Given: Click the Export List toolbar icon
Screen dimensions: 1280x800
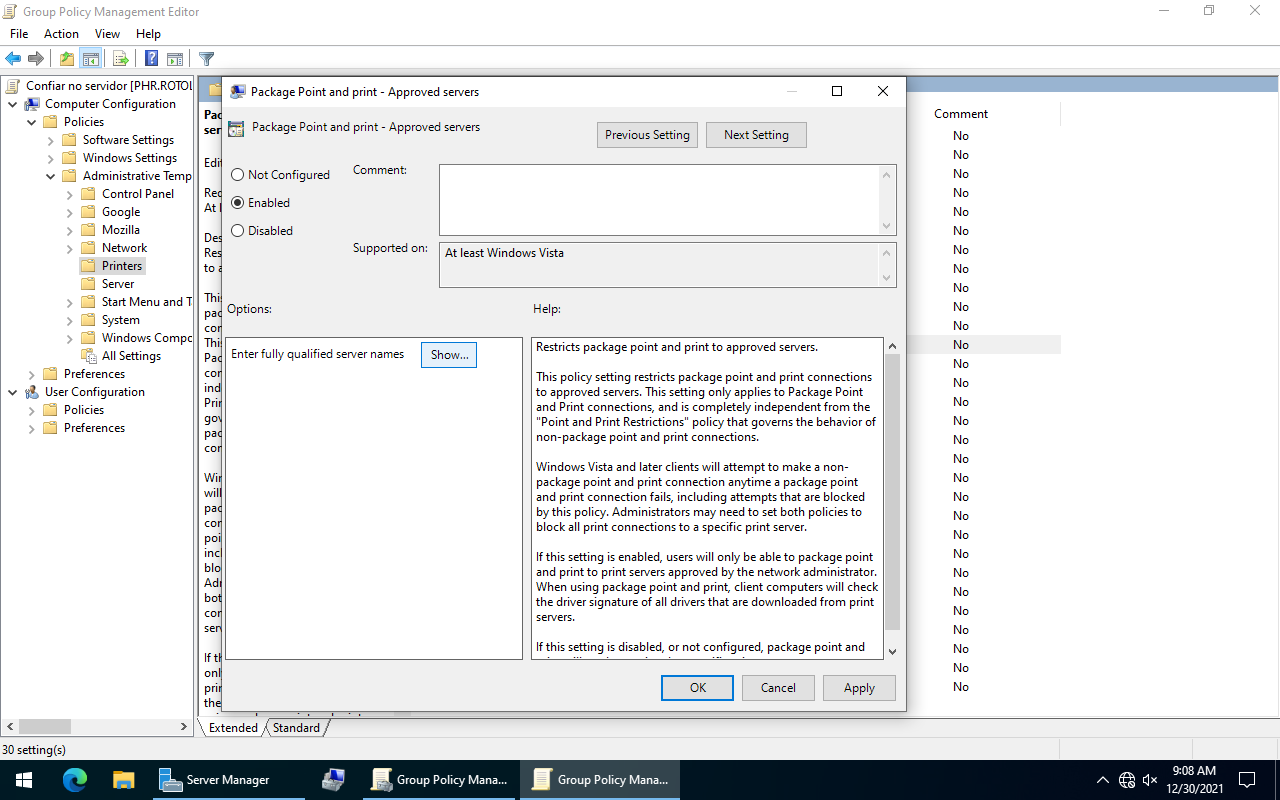Looking at the screenshot, I should point(121,59).
